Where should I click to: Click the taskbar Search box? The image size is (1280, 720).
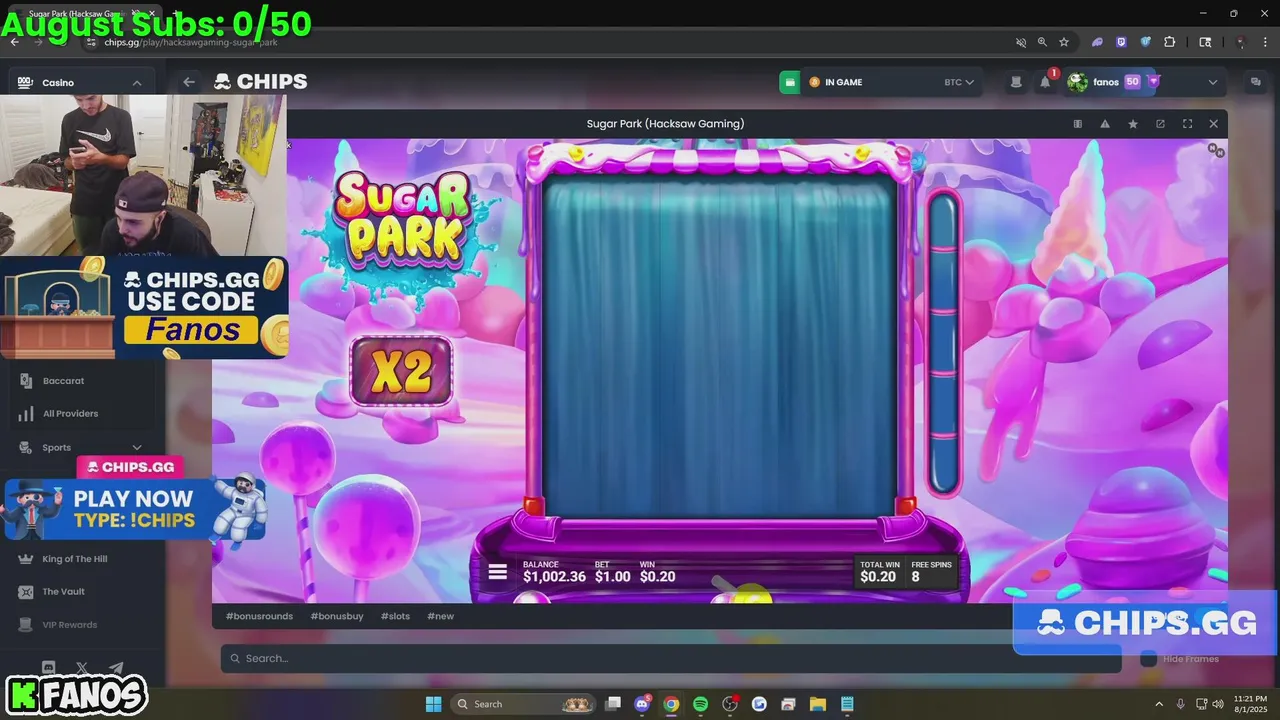pyautogui.click(x=523, y=704)
